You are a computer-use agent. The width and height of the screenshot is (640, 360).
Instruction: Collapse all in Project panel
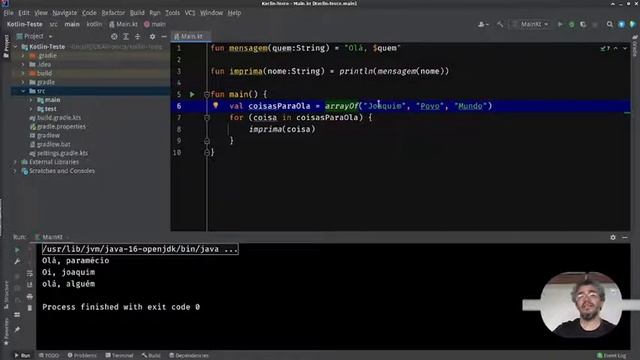pyautogui.click(x=138, y=37)
